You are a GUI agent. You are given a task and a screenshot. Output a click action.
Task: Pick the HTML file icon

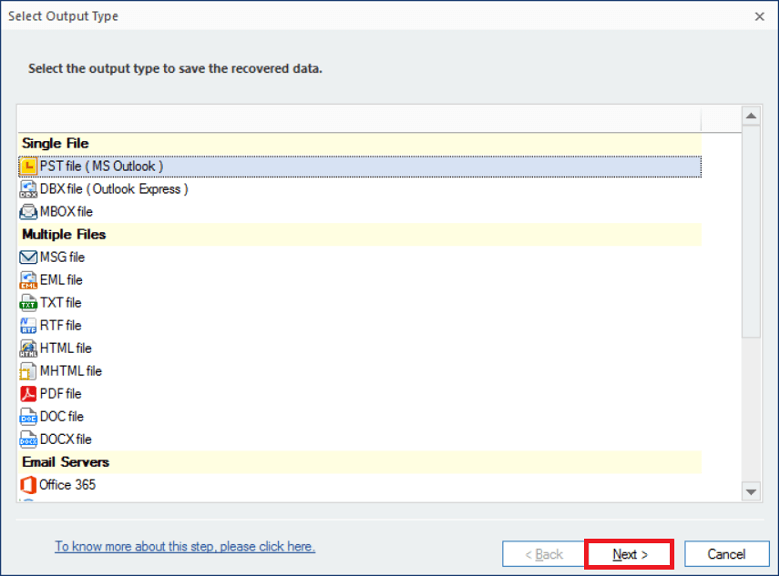click(x=28, y=348)
